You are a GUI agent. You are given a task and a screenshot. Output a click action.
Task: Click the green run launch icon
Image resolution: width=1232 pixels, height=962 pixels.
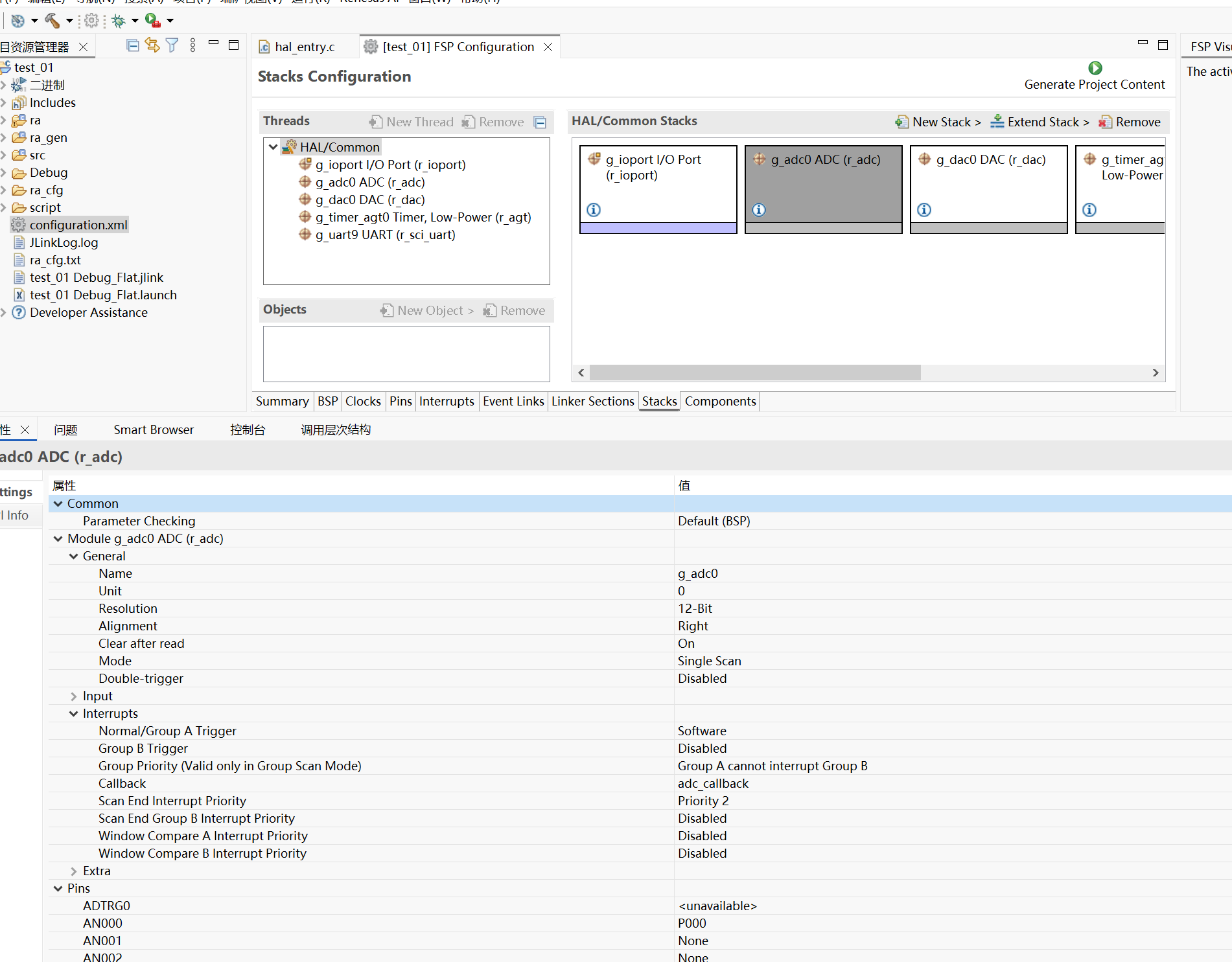pos(153,21)
